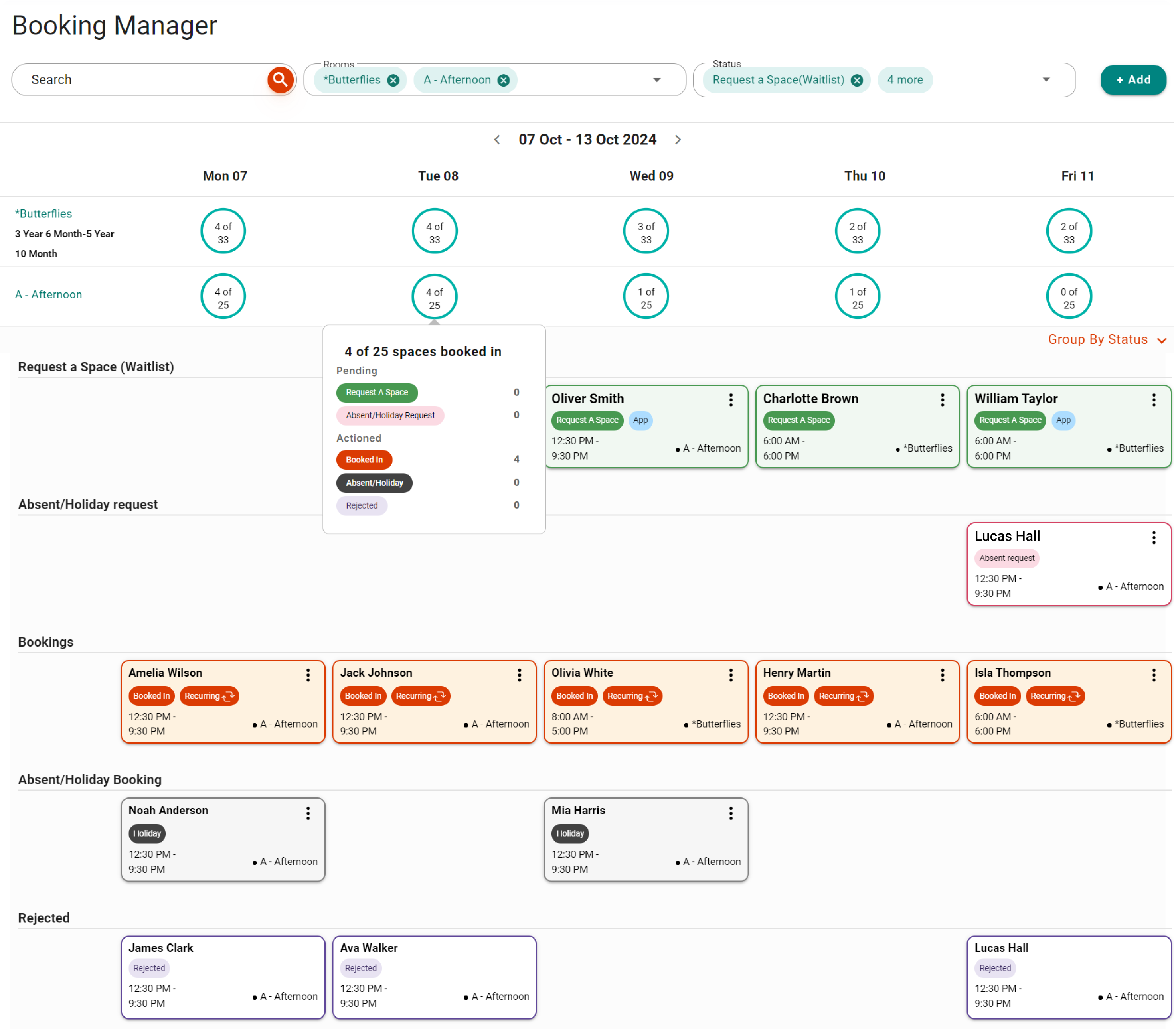This screenshot has height=1036, width=1174.
Task: Click Lucas Hall's Absent request badge
Action: (x=1007, y=558)
